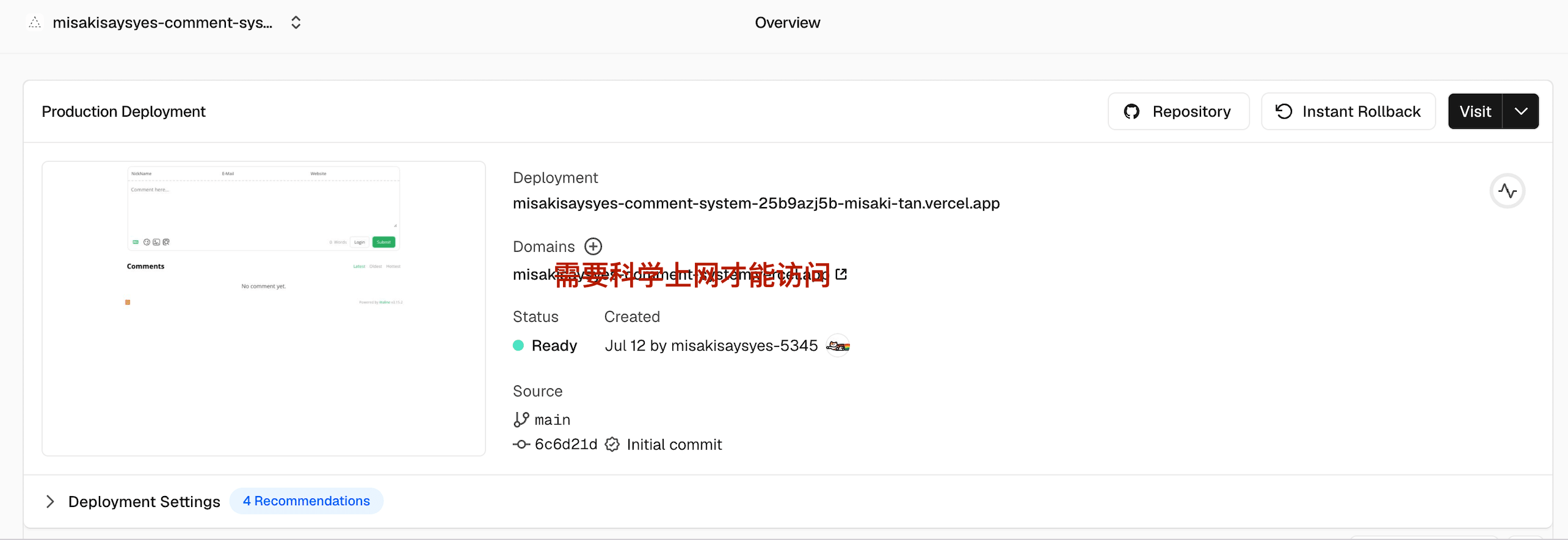Image resolution: width=1568 pixels, height=540 pixels.
Task: Click the Production Deployment heading
Action: coord(123,112)
